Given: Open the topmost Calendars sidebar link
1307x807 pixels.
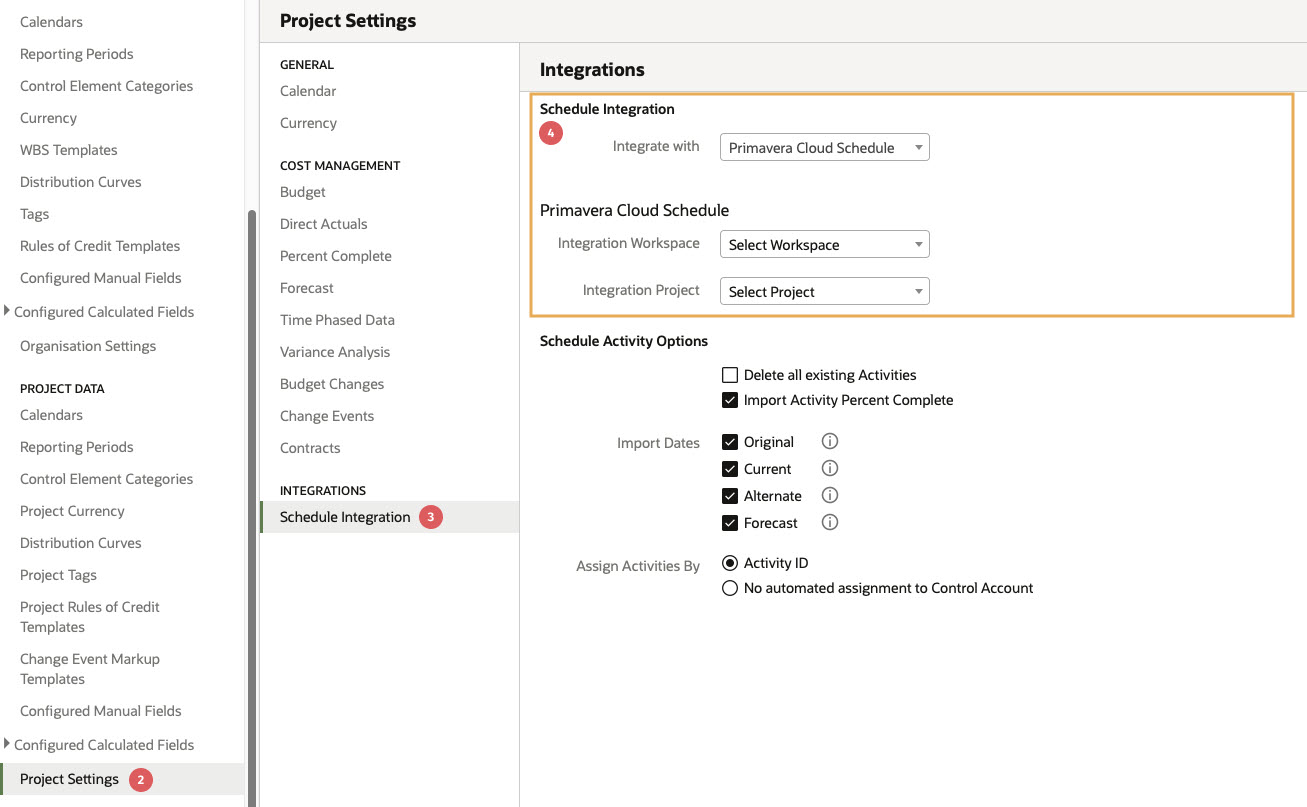Looking at the screenshot, I should click(51, 22).
